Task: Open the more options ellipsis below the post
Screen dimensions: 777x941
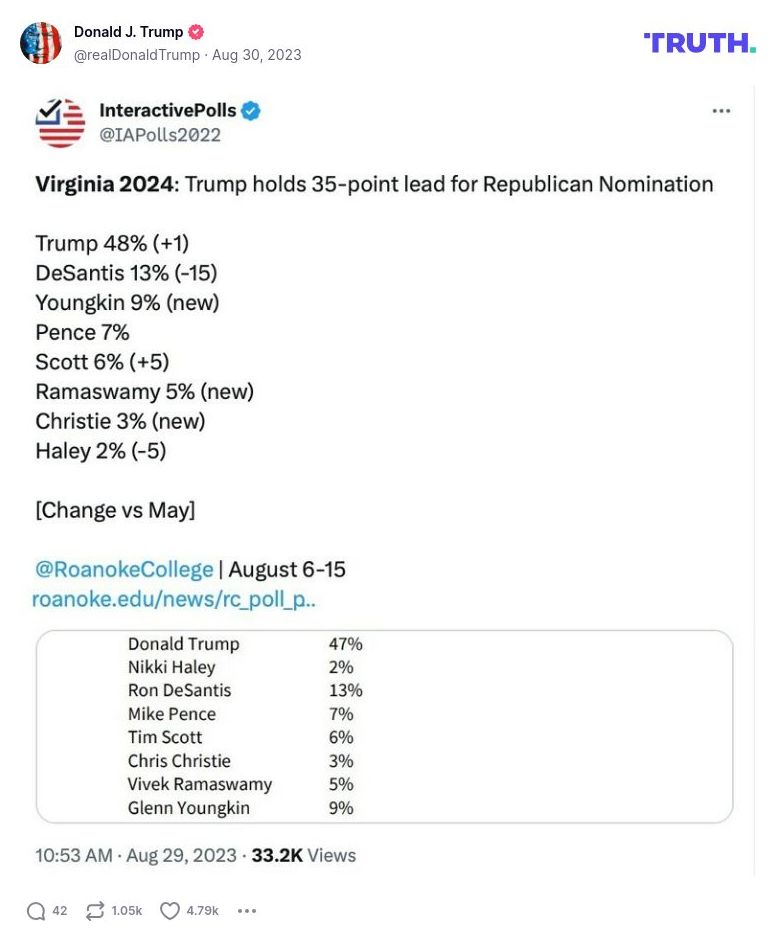Action: click(246, 911)
